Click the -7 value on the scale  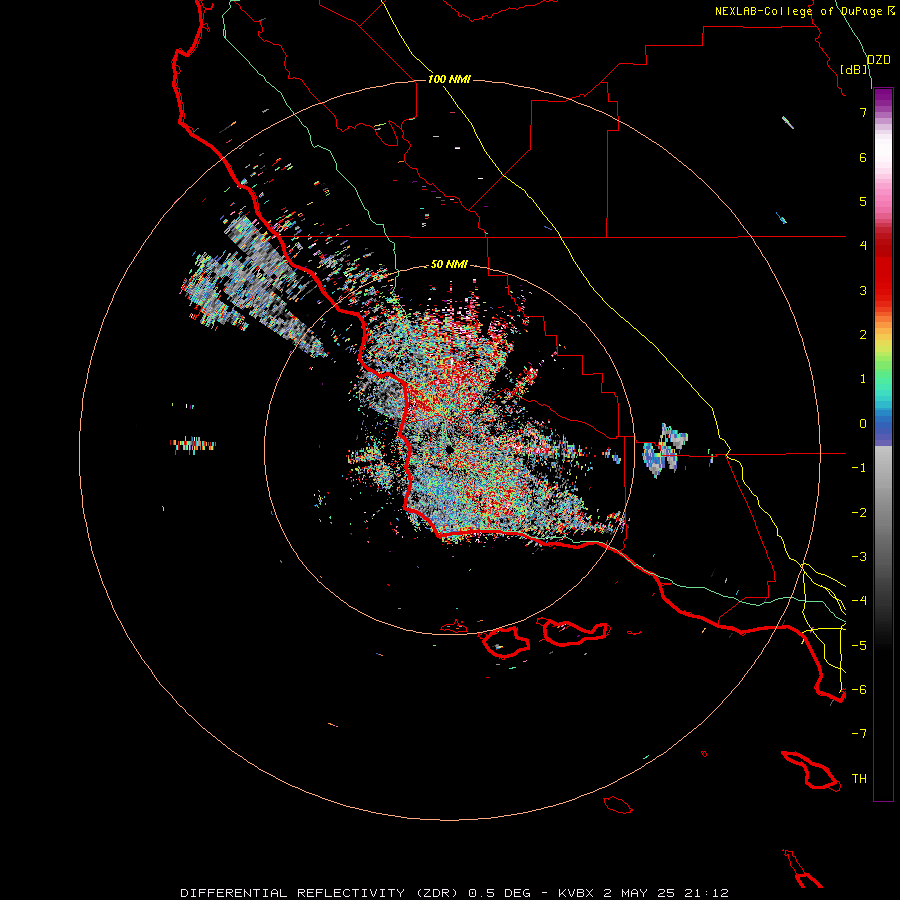pos(859,734)
